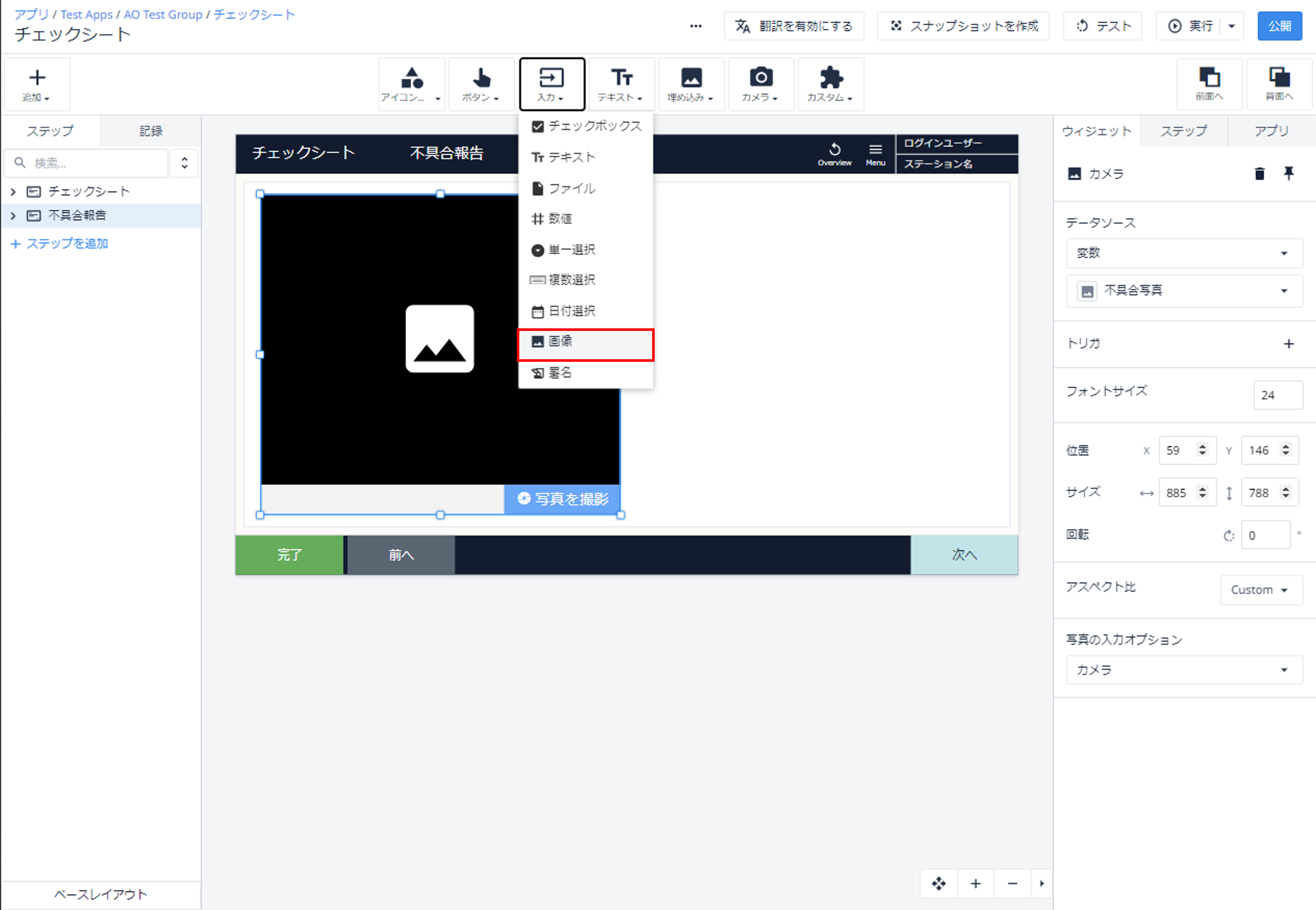Screen dimensions: 1316x910
Task: Switch to the ウィジェット tab
Action: (x=1096, y=131)
